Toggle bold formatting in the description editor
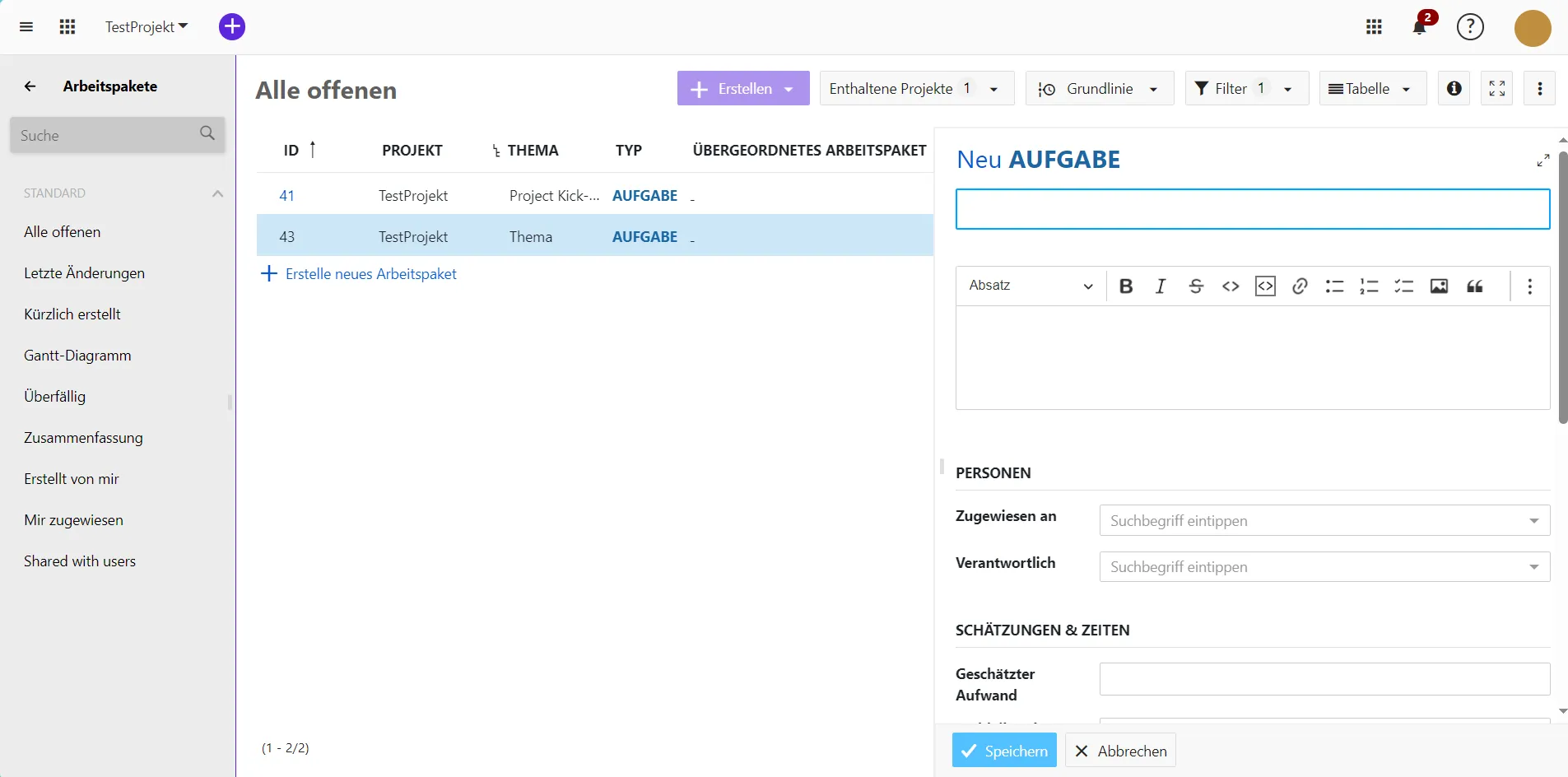Image resolution: width=1568 pixels, height=777 pixels. click(x=1126, y=286)
